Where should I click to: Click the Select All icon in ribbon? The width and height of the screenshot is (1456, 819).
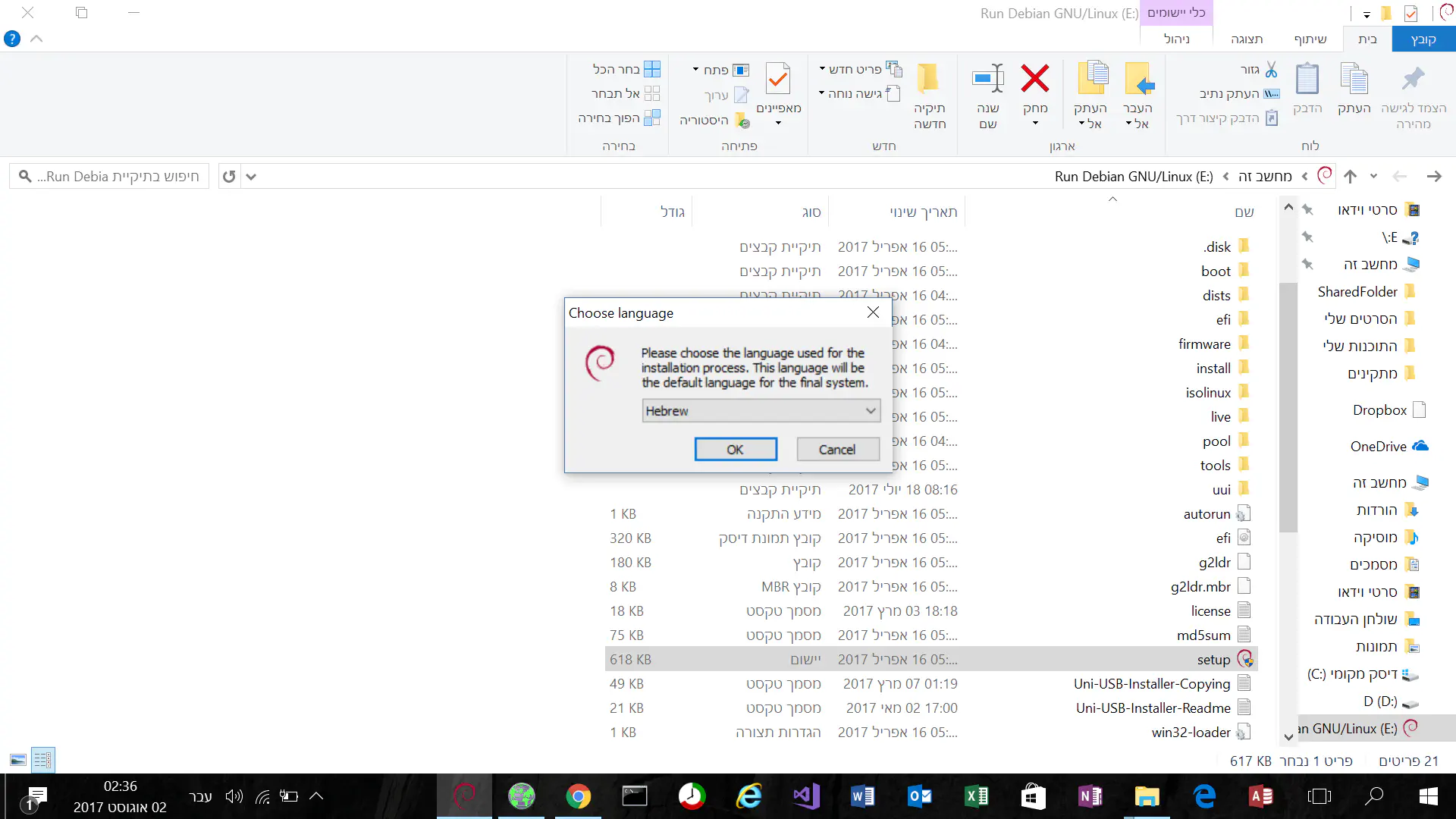point(651,69)
